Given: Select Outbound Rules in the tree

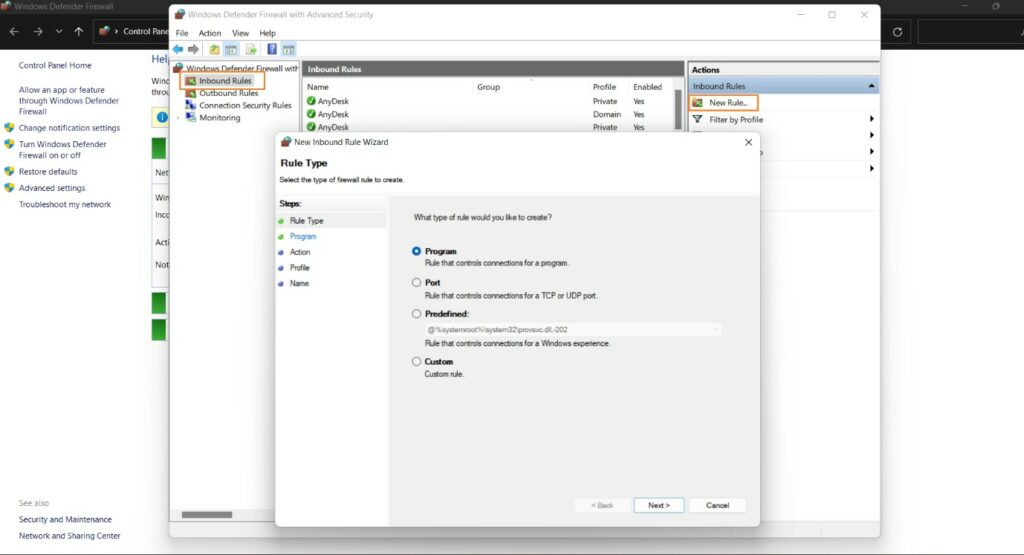Looking at the screenshot, I should pyautogui.click(x=228, y=93).
